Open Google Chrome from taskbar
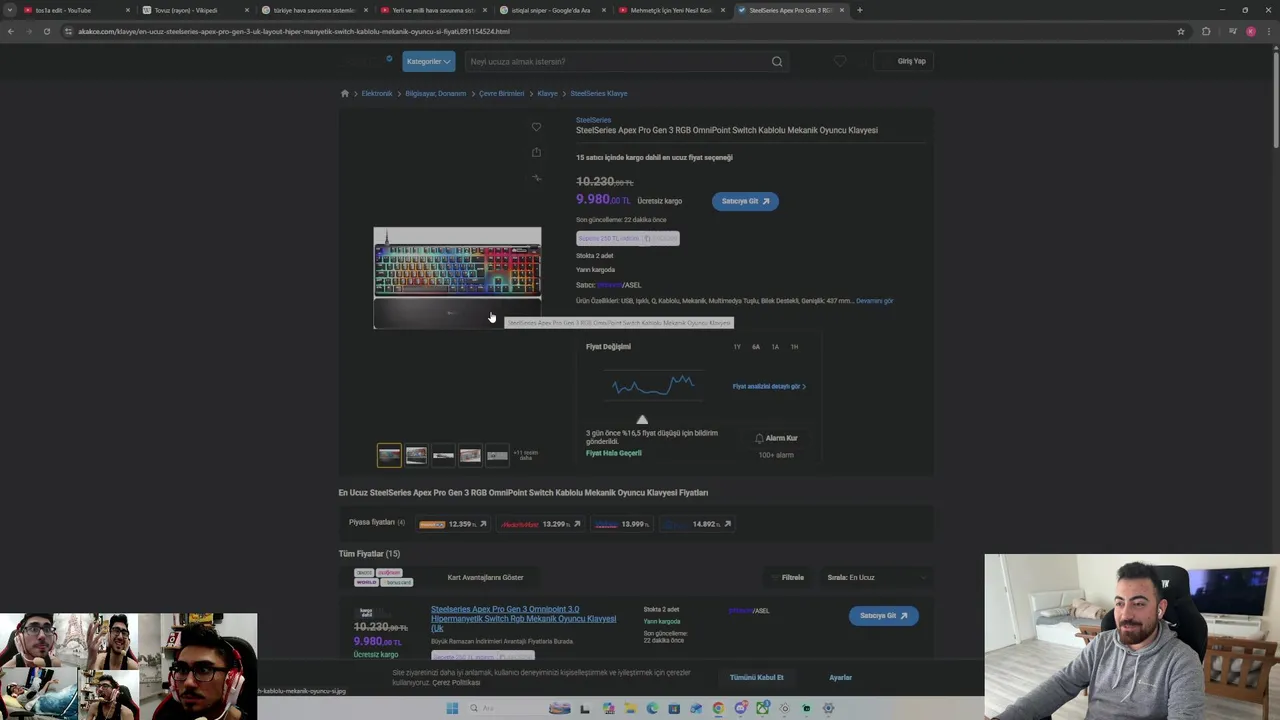The image size is (1280, 720). pyautogui.click(x=718, y=708)
